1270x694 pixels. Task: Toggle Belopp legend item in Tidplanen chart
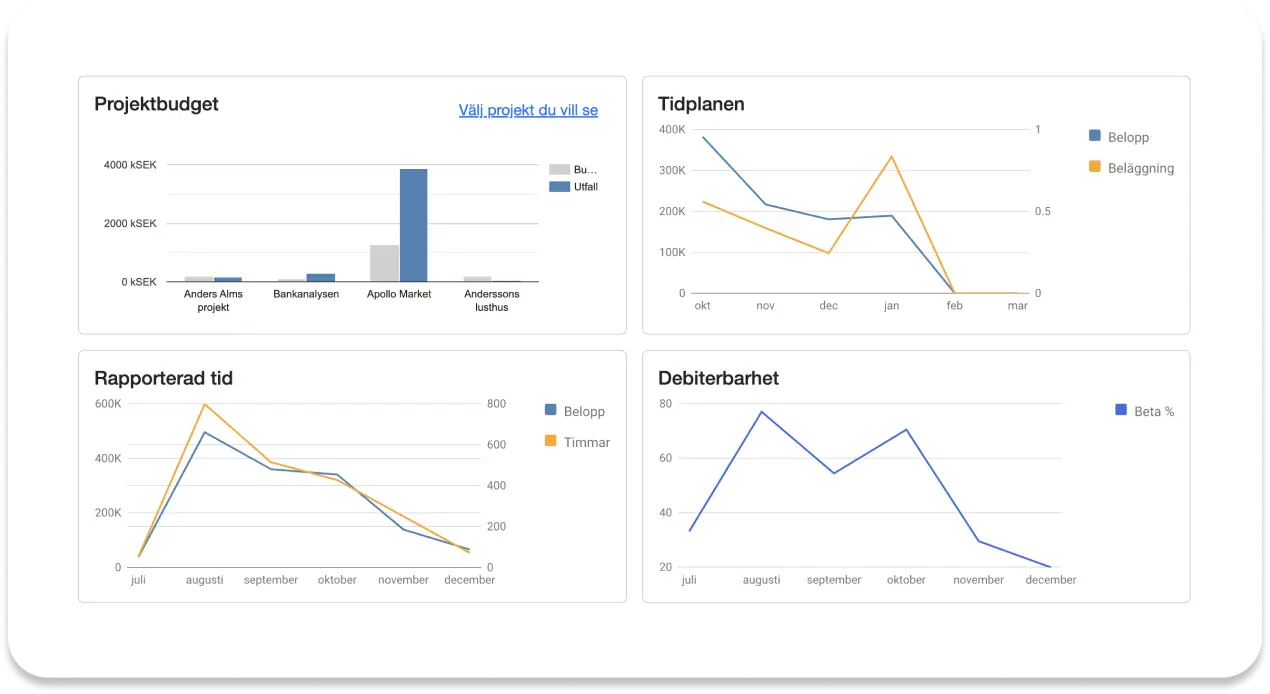tap(1119, 137)
